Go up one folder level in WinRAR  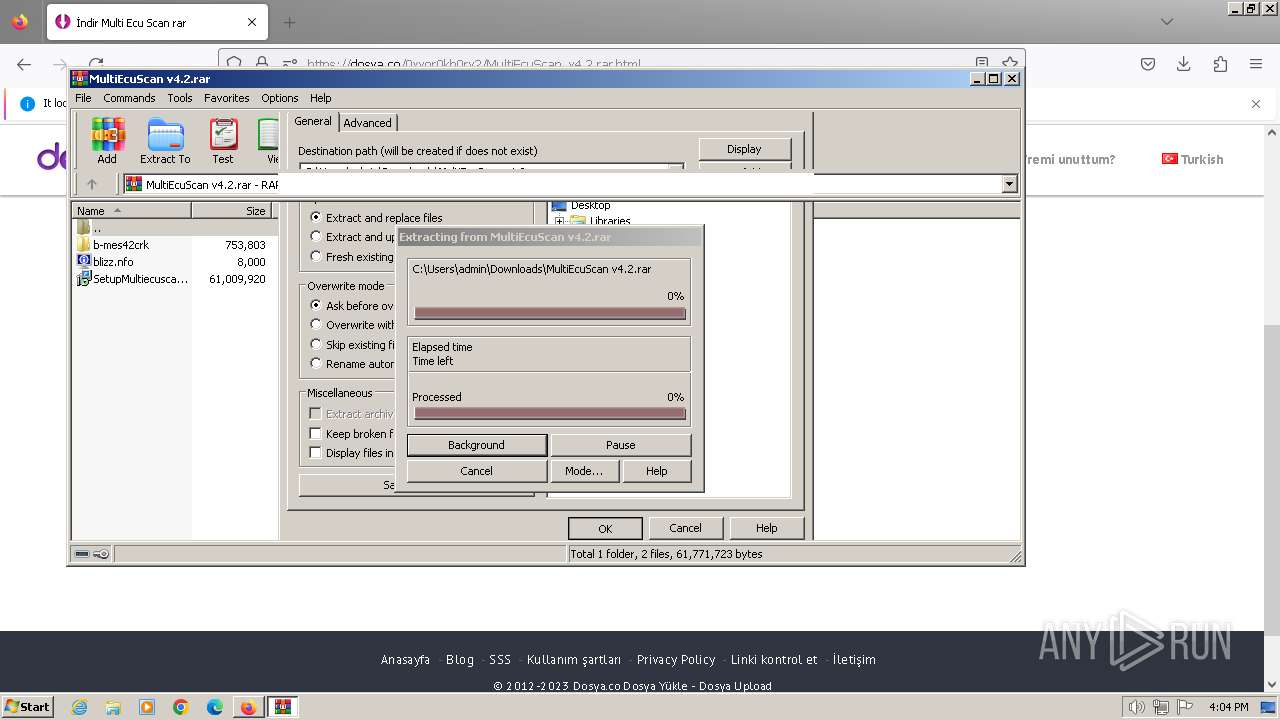(92, 184)
